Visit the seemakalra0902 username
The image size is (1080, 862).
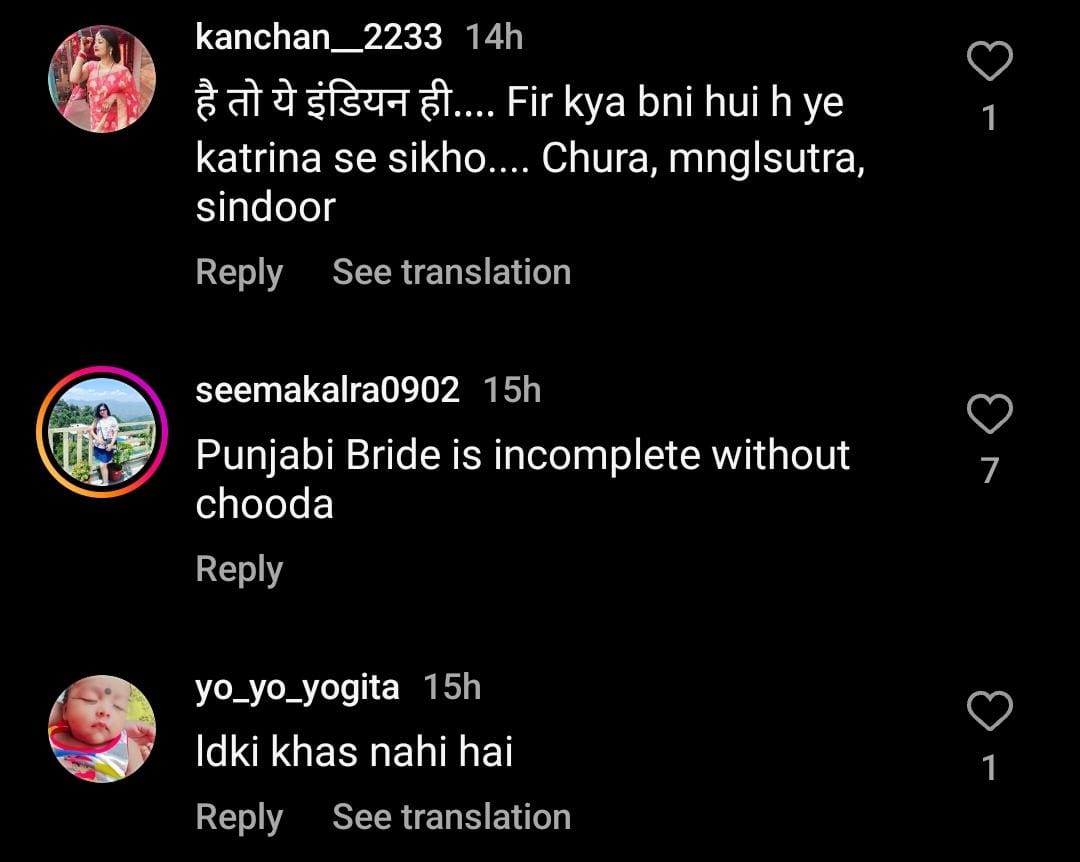(x=327, y=390)
